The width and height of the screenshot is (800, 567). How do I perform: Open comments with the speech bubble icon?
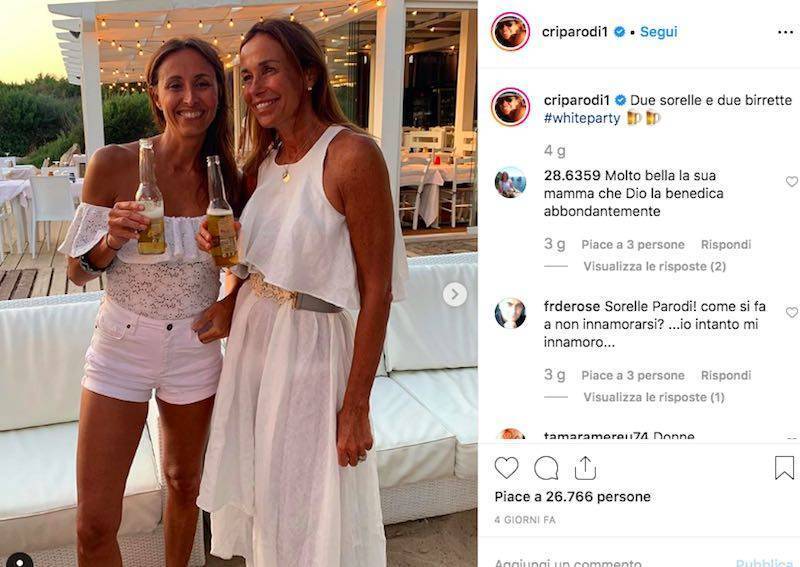[x=546, y=467]
